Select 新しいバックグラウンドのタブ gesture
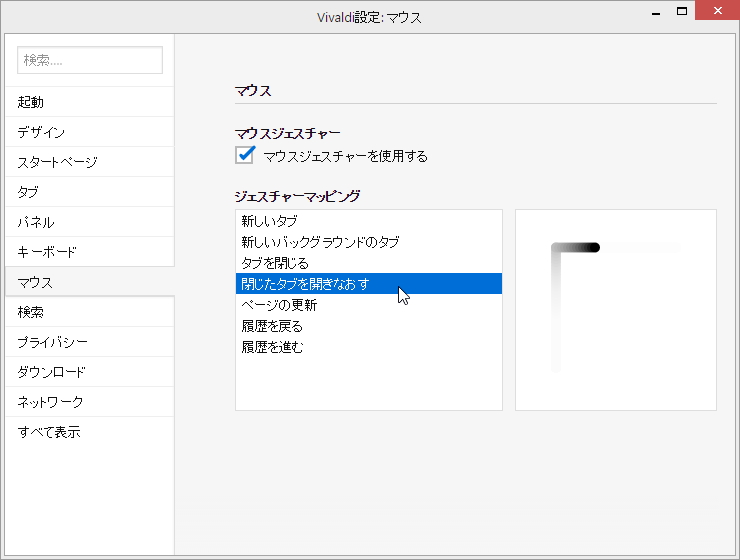 point(369,242)
